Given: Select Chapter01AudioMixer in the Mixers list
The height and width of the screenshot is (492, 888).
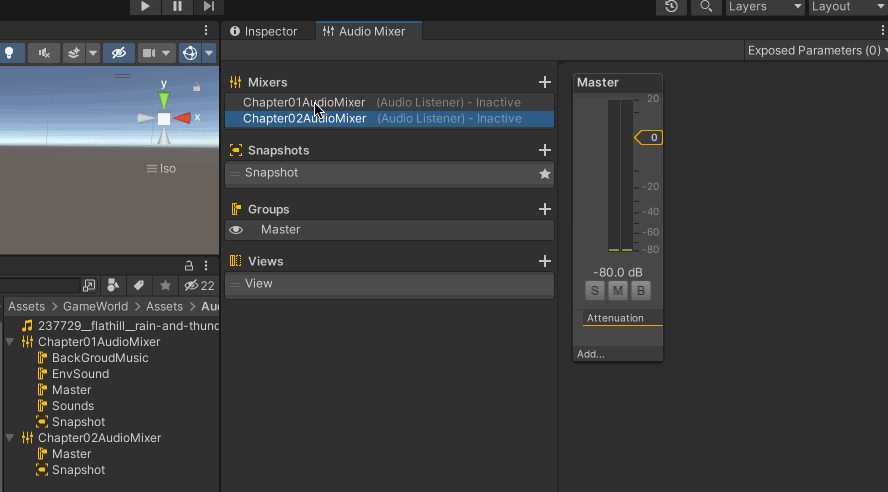Looking at the screenshot, I should [304, 102].
